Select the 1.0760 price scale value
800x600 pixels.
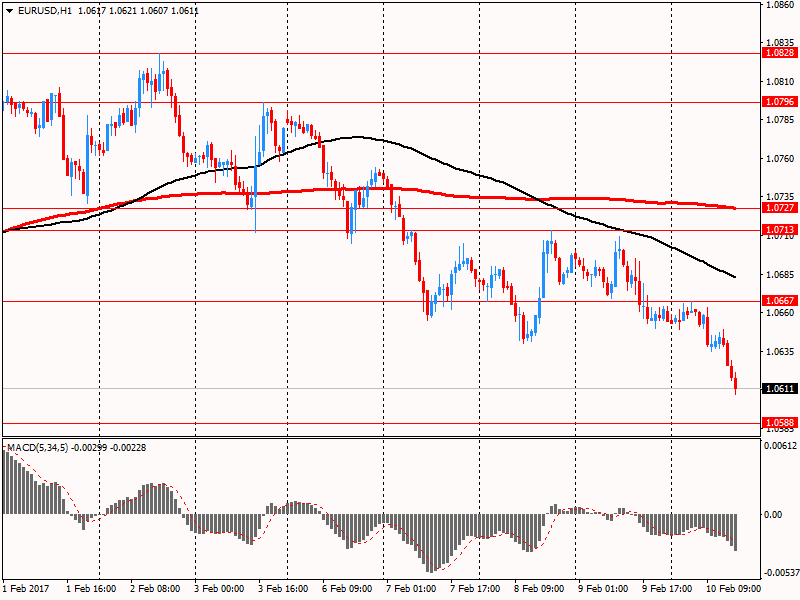click(x=780, y=158)
